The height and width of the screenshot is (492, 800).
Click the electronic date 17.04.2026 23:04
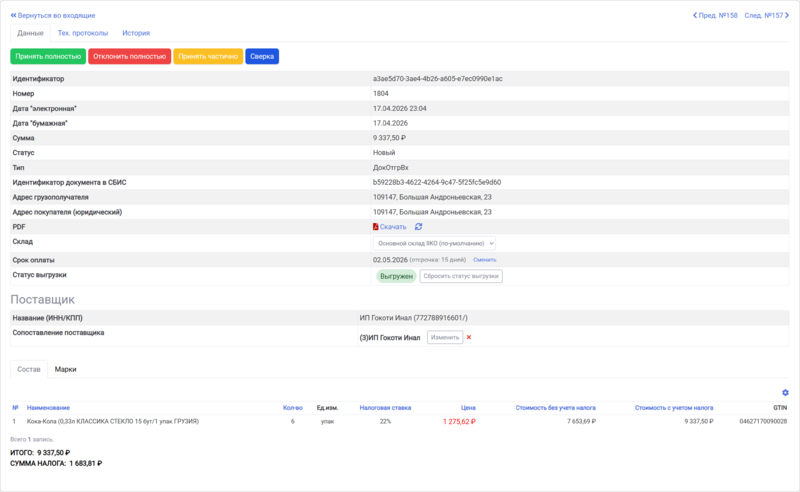(x=399, y=108)
